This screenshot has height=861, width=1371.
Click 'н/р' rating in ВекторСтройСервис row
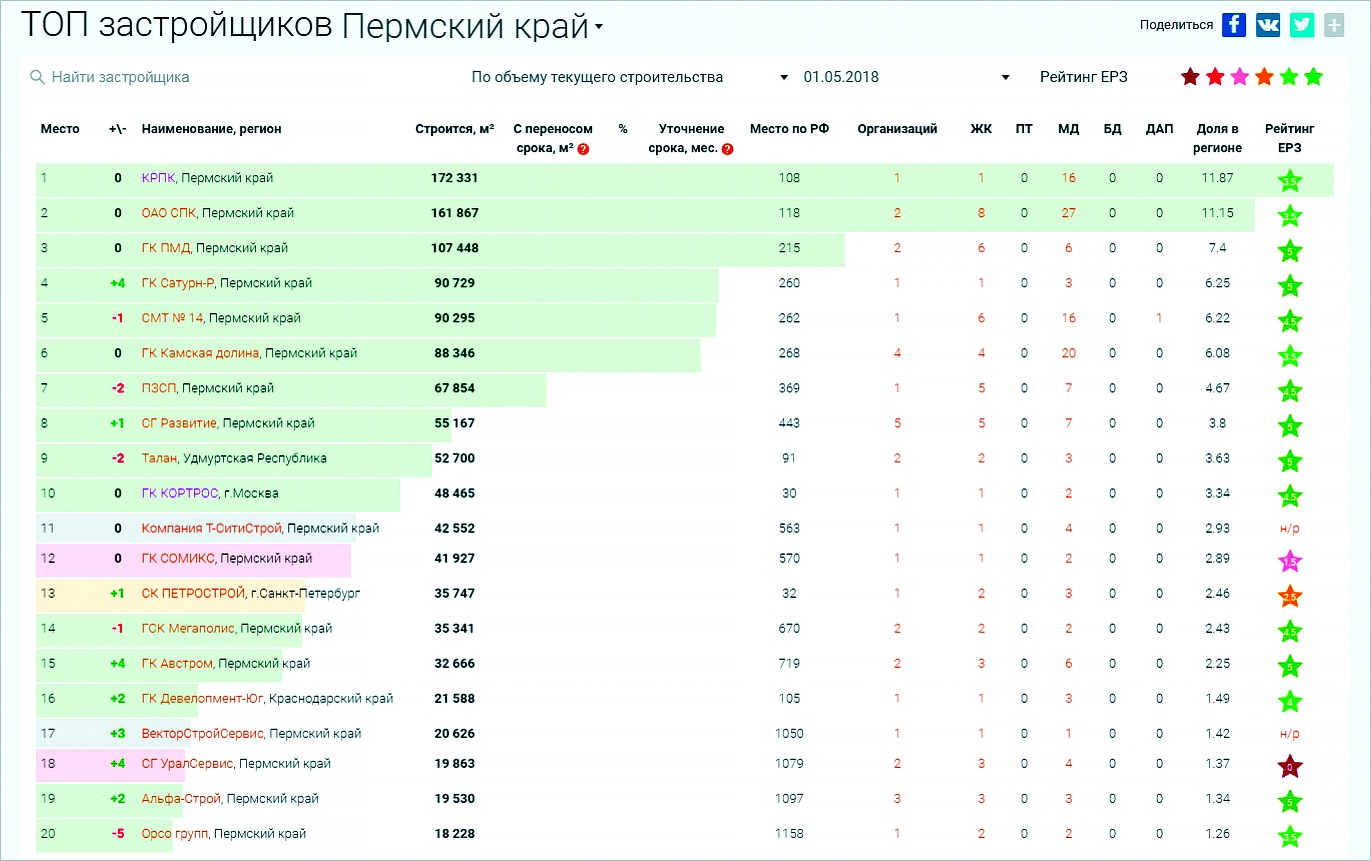point(1290,733)
